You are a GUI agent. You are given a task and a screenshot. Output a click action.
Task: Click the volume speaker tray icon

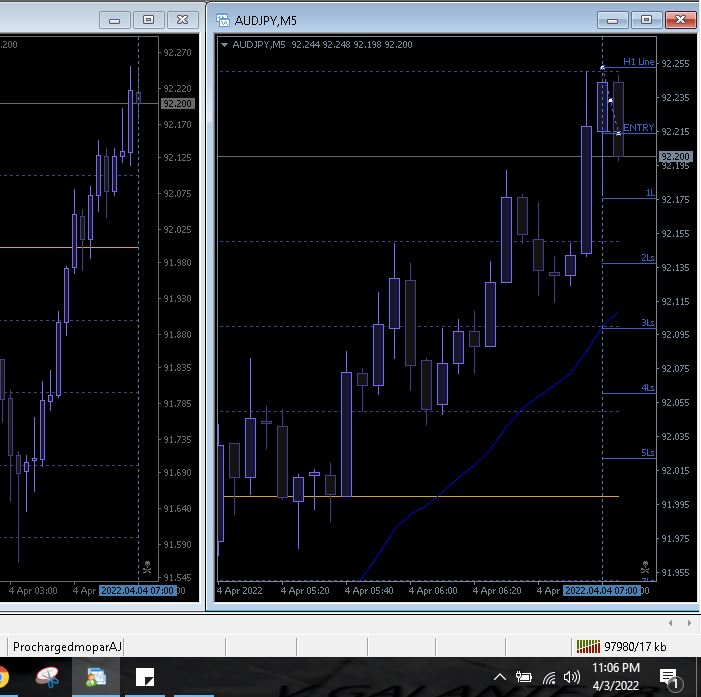(x=572, y=679)
